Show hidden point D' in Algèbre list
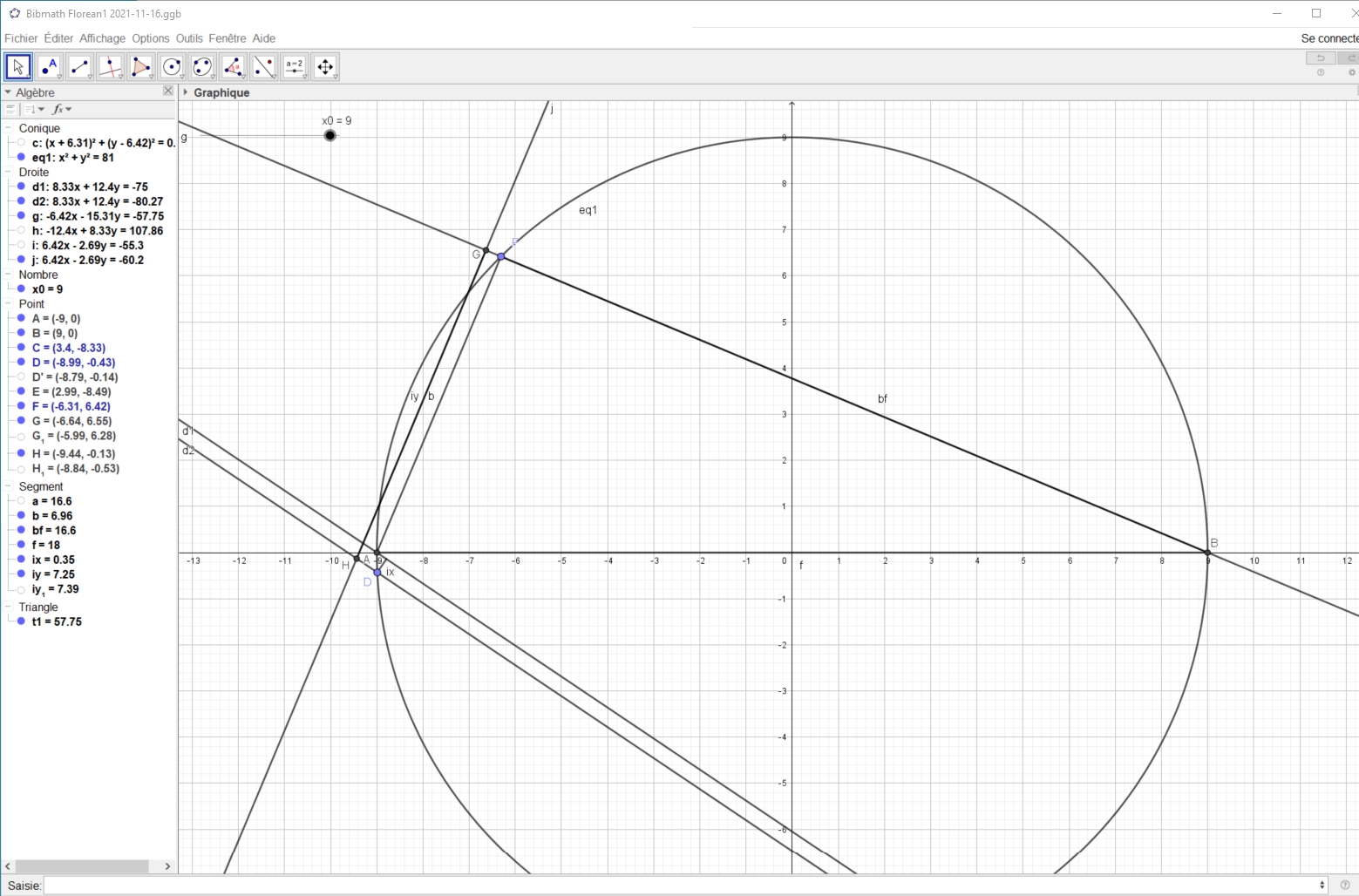The height and width of the screenshot is (896, 1359). 21,377
